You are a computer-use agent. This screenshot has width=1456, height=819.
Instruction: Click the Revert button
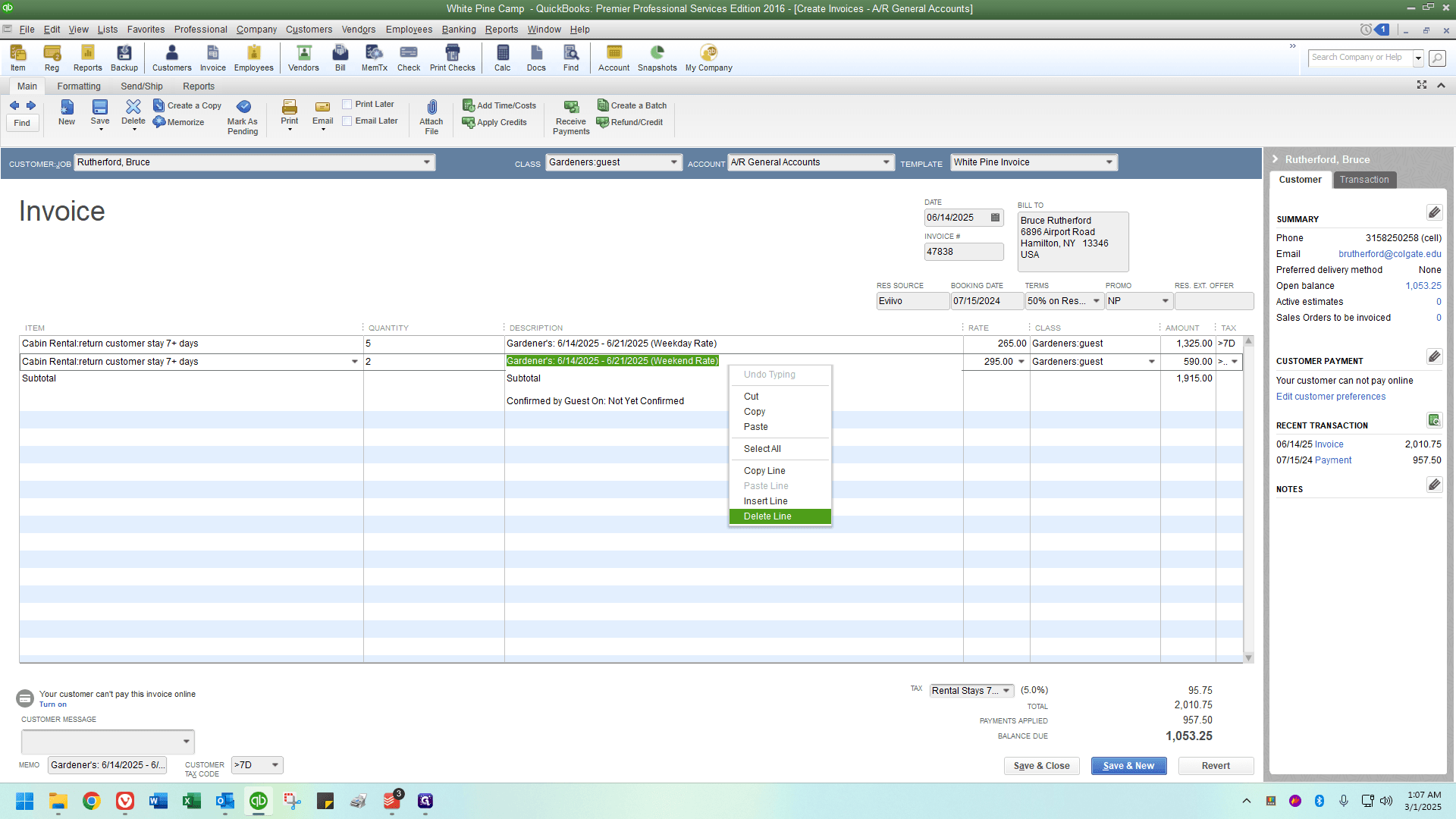[x=1216, y=766]
